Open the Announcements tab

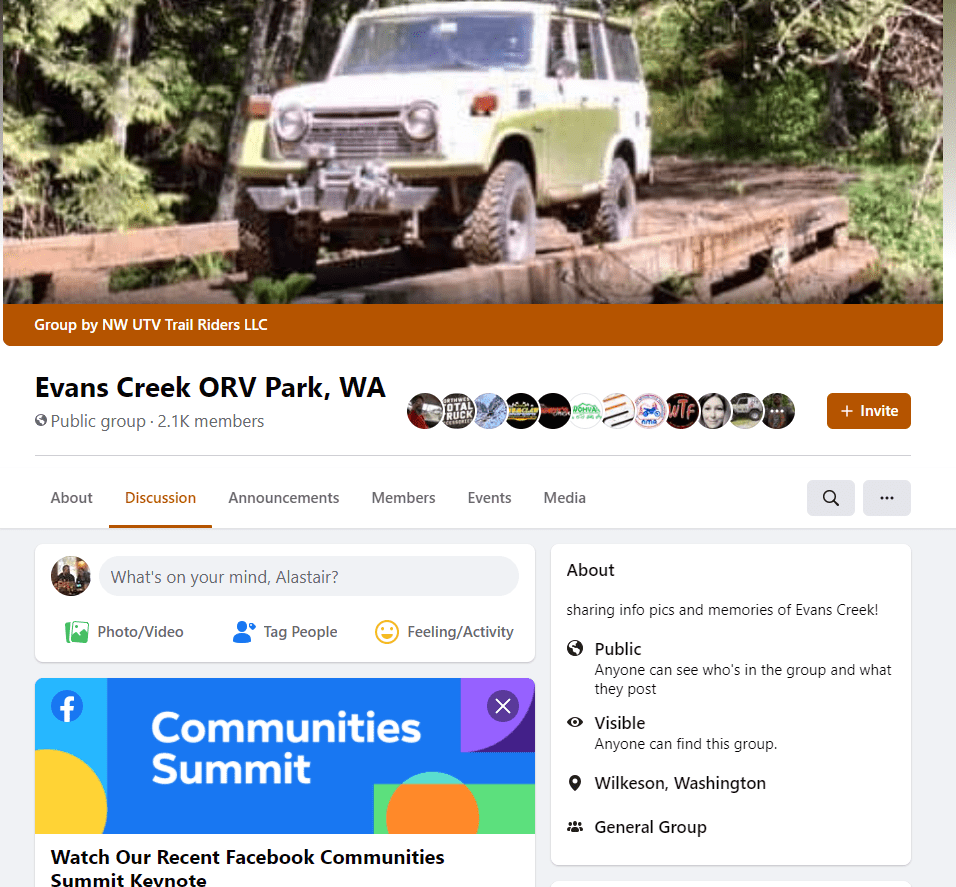click(284, 498)
